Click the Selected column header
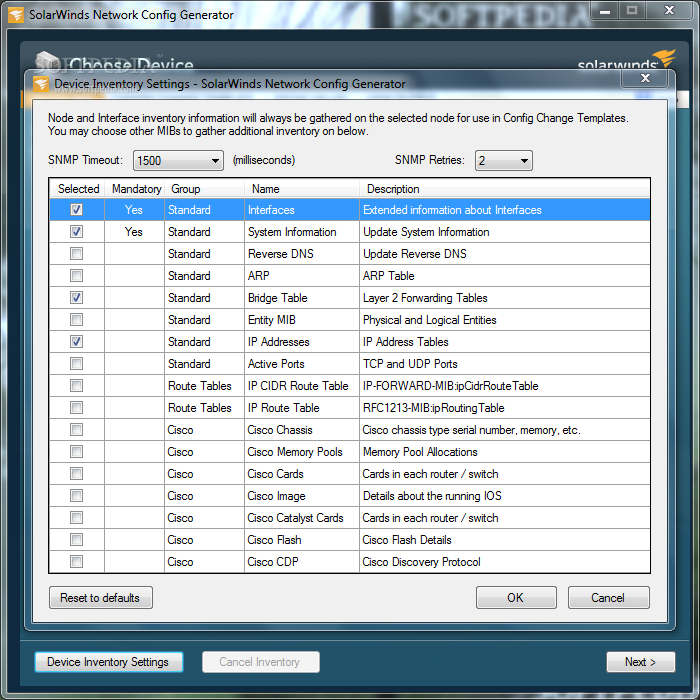 coord(78,189)
